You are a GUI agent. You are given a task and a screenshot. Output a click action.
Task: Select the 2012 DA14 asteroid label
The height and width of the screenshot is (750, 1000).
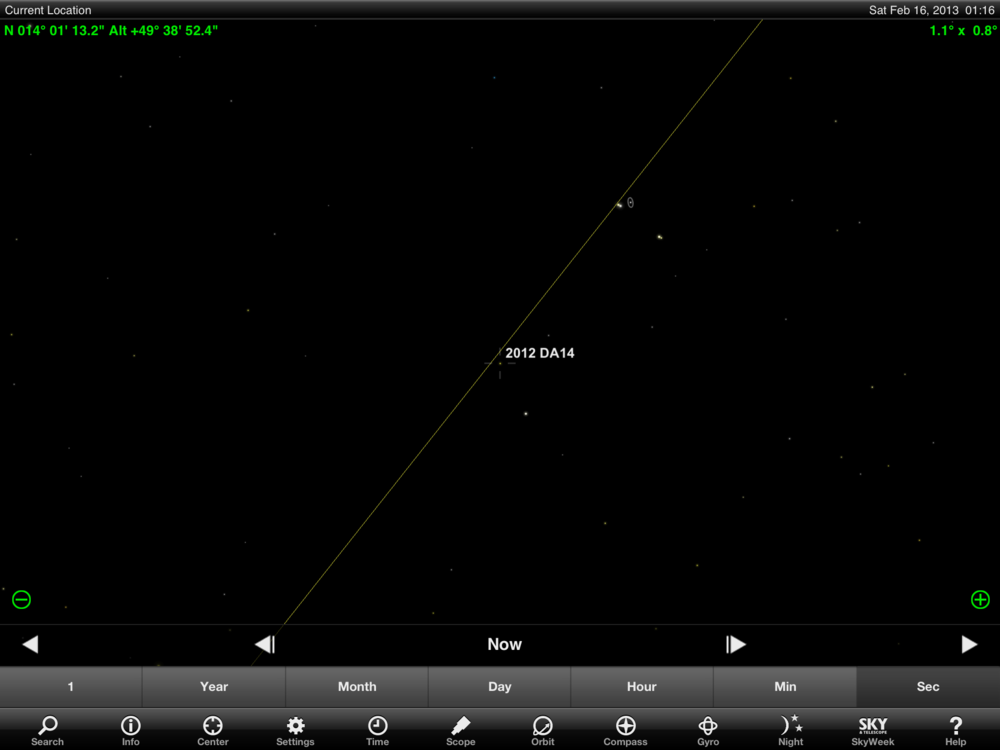click(539, 353)
